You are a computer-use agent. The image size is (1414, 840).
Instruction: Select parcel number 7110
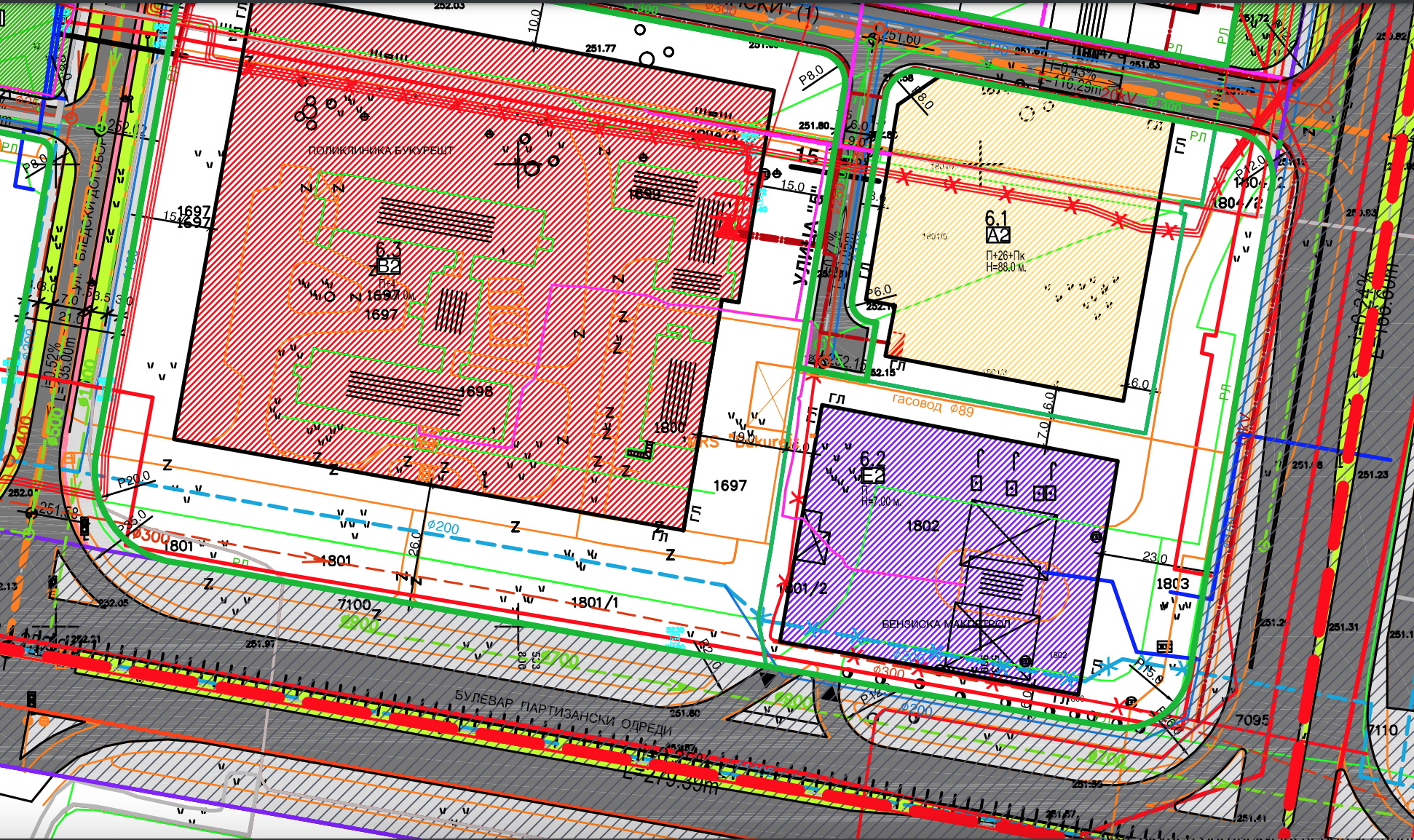(1382, 730)
